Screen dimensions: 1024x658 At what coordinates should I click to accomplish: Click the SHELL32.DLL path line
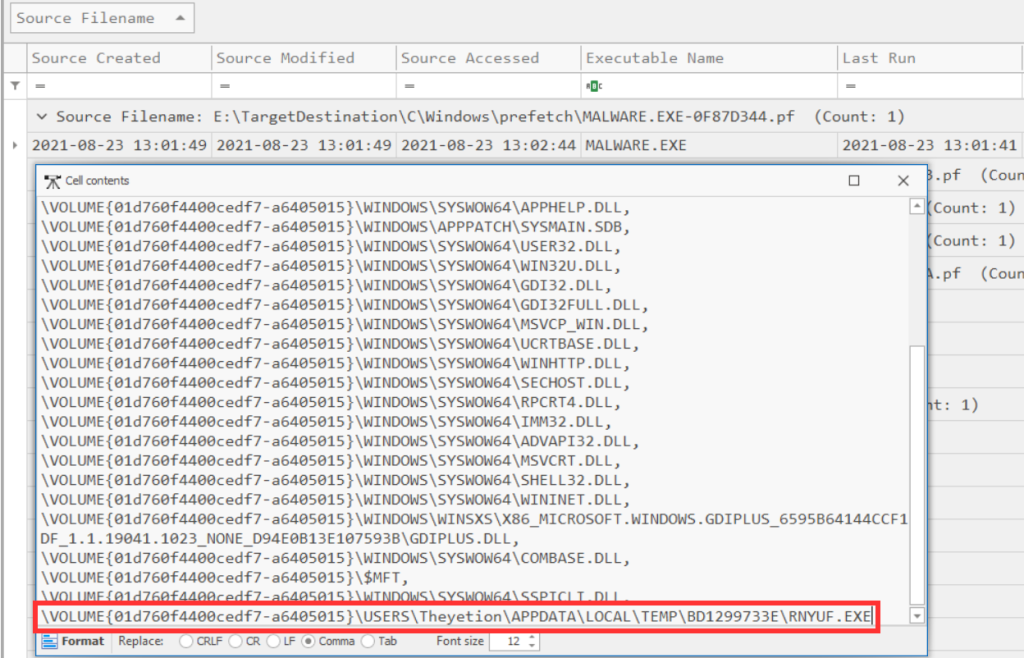pos(336,480)
